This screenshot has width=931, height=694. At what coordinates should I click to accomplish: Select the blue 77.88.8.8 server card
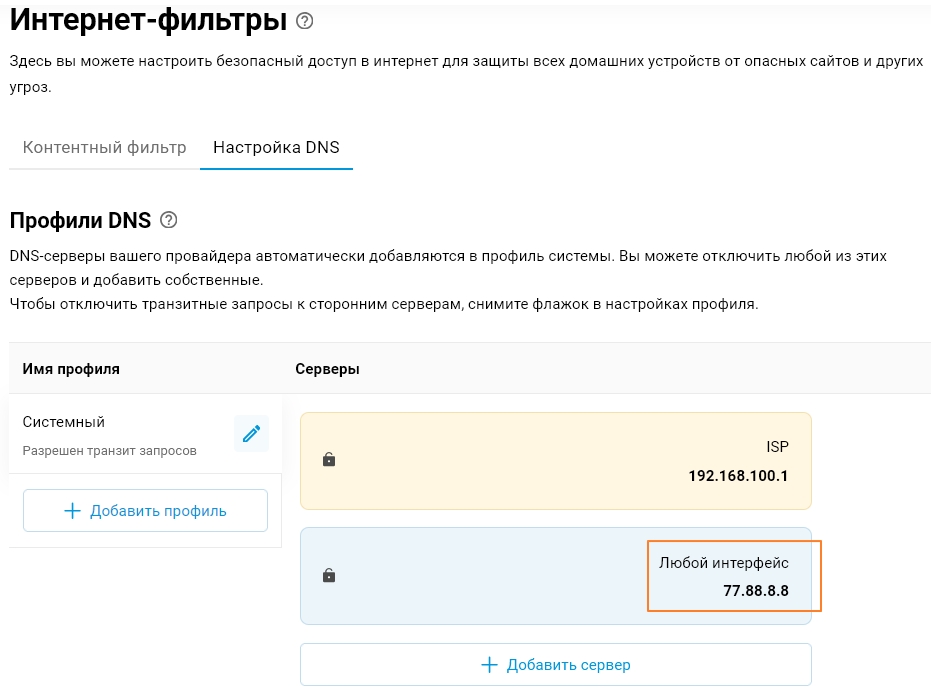(480, 577)
